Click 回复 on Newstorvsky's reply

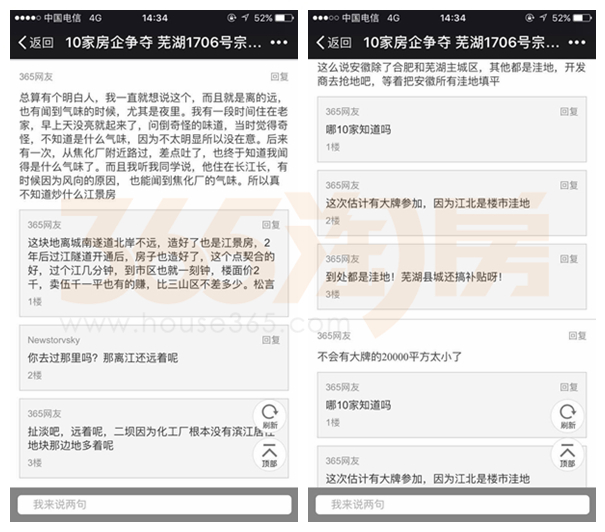(271, 340)
